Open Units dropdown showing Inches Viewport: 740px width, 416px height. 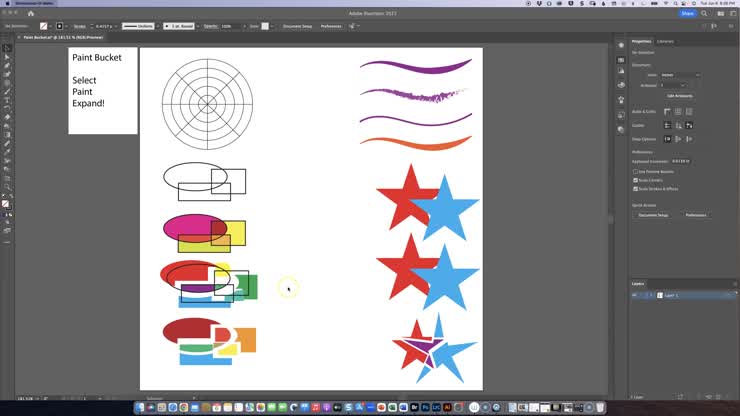(680, 75)
